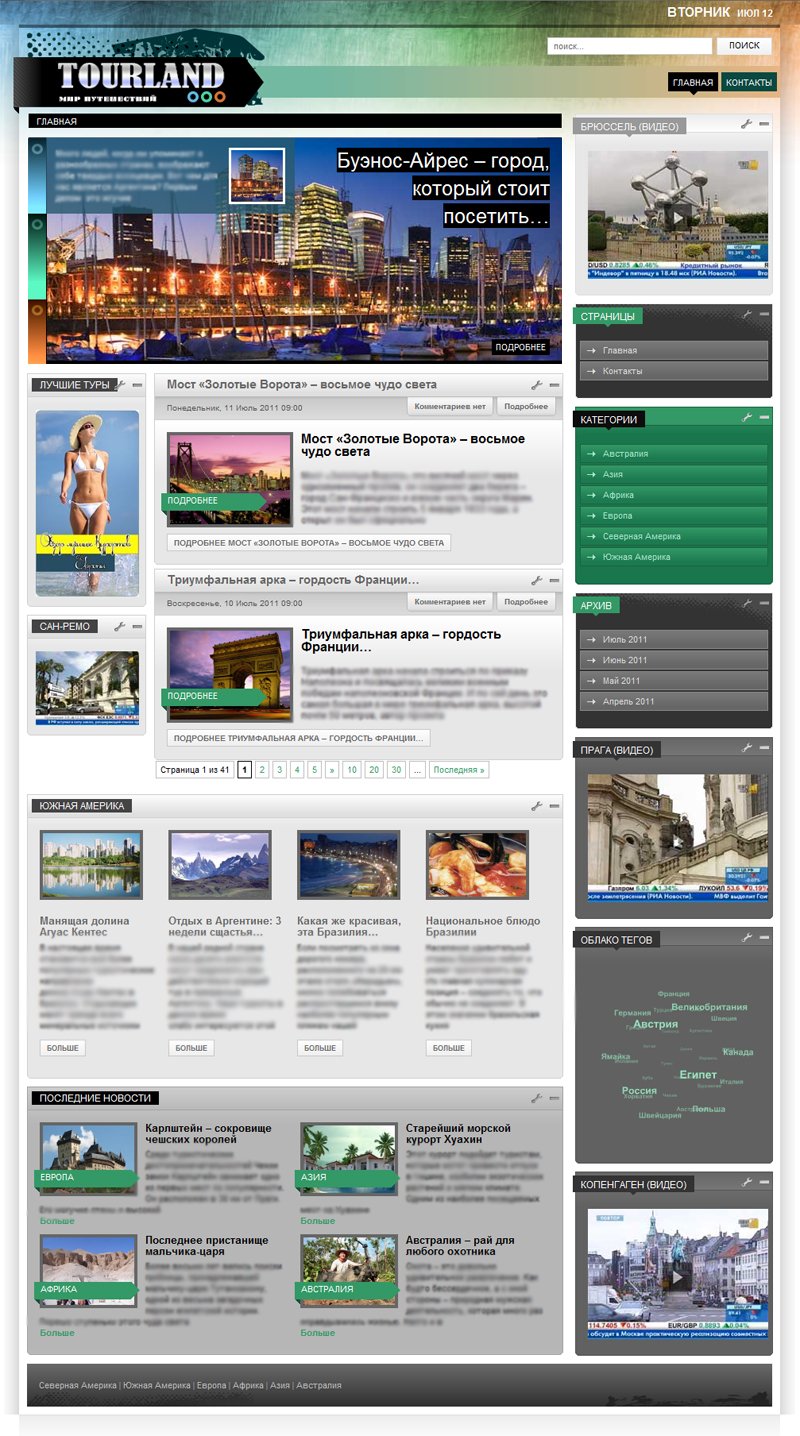Image resolution: width=800 pixels, height=1436 pixels.
Task: Click Комментариев нет on the Золотые Ворота post
Action: pyautogui.click(x=450, y=406)
